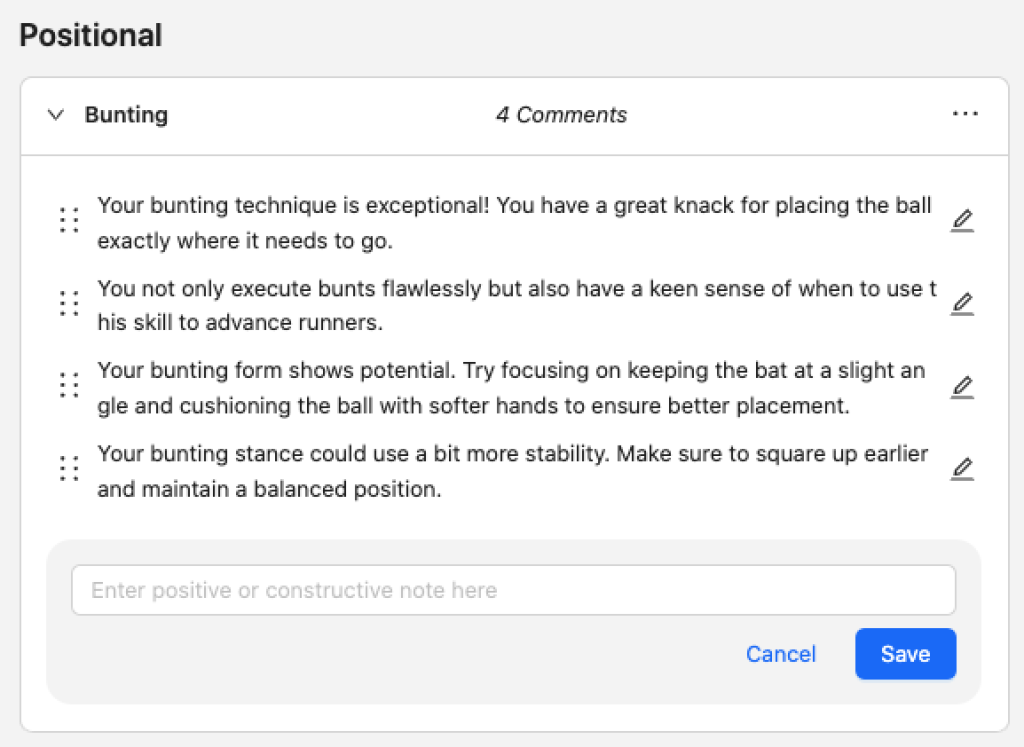The image size is (1024, 747).
Task: Click the Bunting section title
Action: coord(126,115)
